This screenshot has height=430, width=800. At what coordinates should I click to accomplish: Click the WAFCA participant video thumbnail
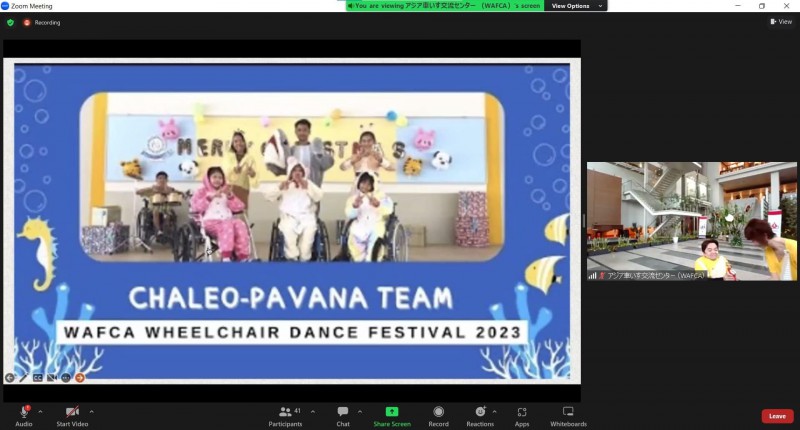[691, 221]
